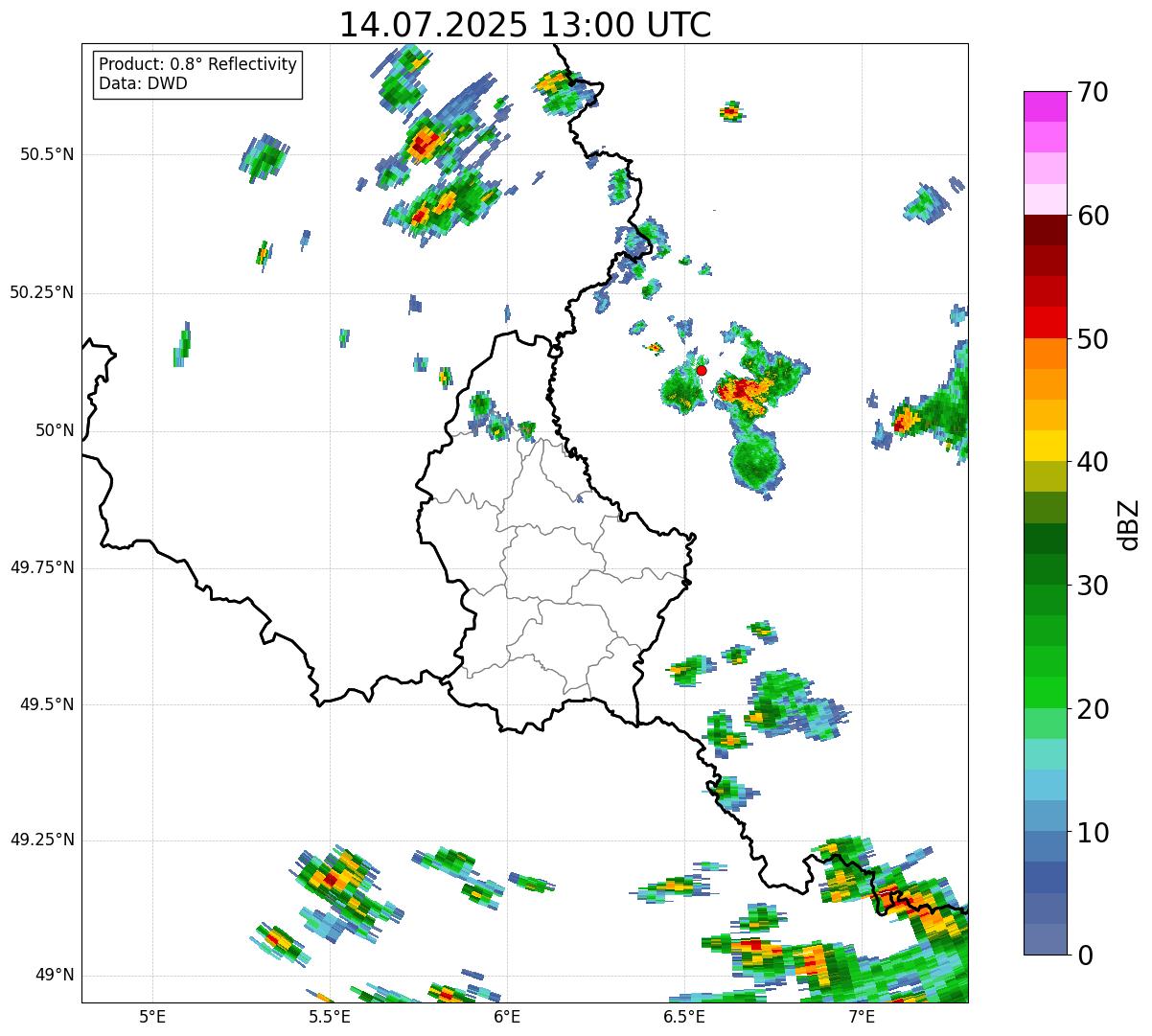Pick the dark maroon swatch just below 60

(x=1045, y=230)
